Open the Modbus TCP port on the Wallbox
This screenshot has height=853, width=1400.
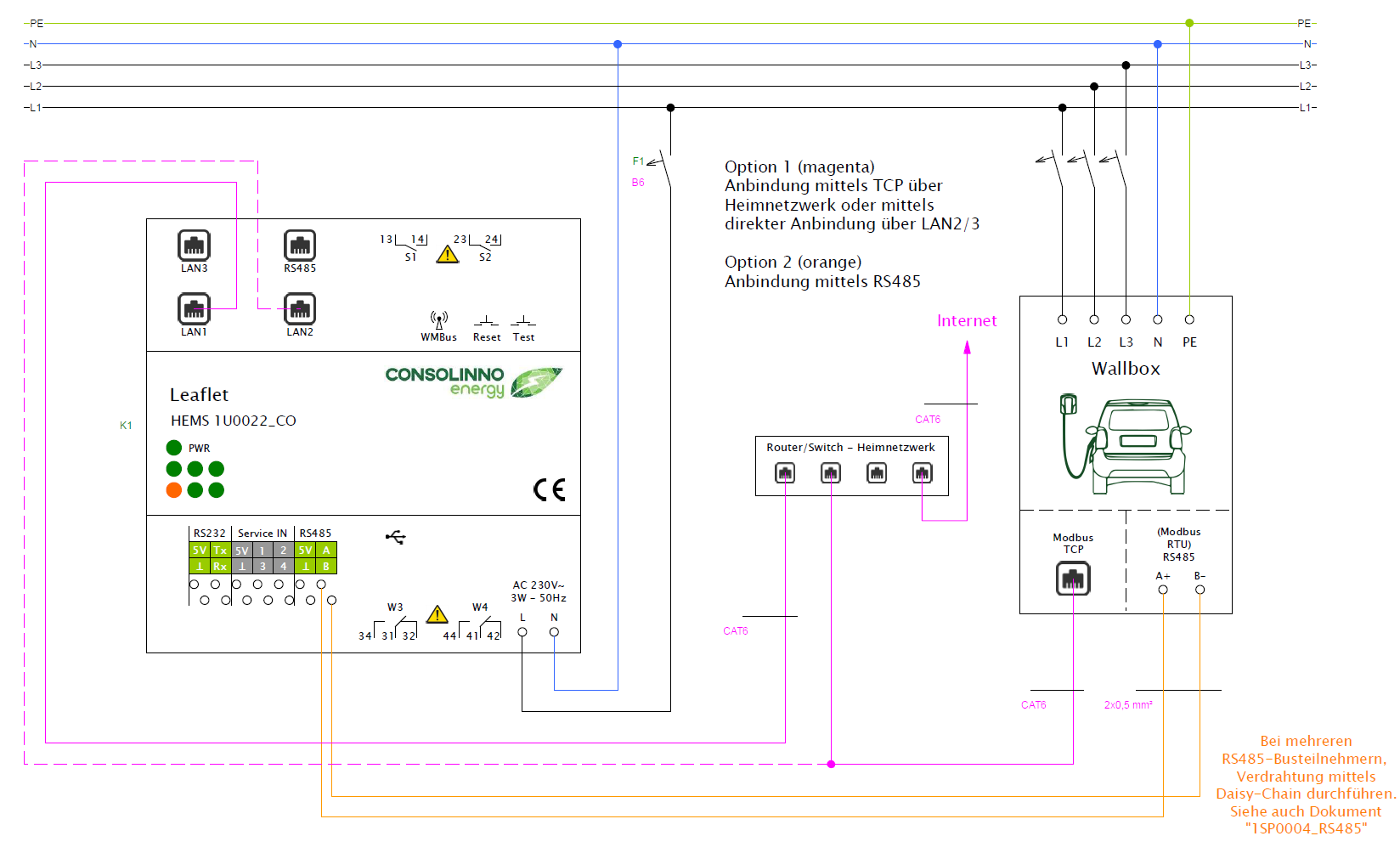click(x=1072, y=578)
